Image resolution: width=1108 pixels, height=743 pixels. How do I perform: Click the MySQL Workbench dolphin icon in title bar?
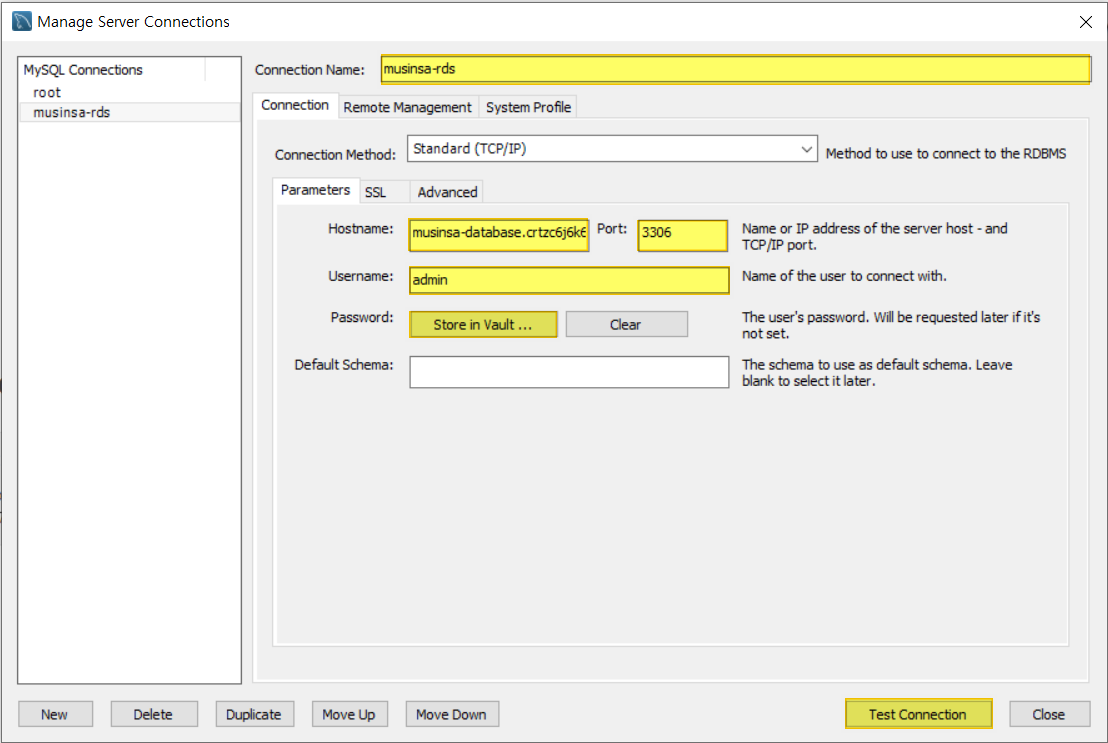[21, 21]
